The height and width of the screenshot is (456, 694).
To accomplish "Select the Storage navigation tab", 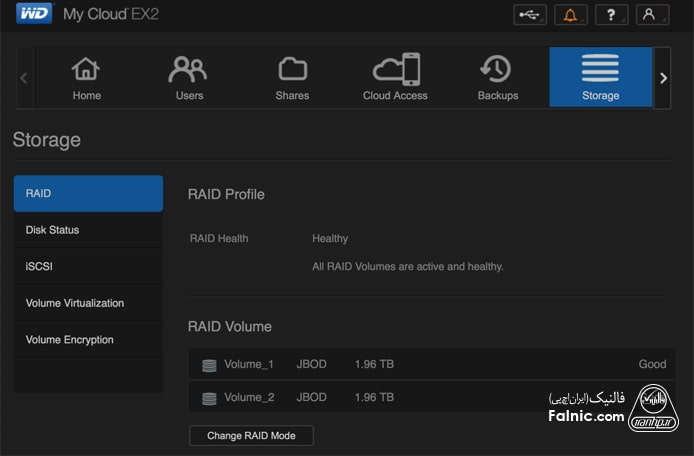I will tap(600, 77).
